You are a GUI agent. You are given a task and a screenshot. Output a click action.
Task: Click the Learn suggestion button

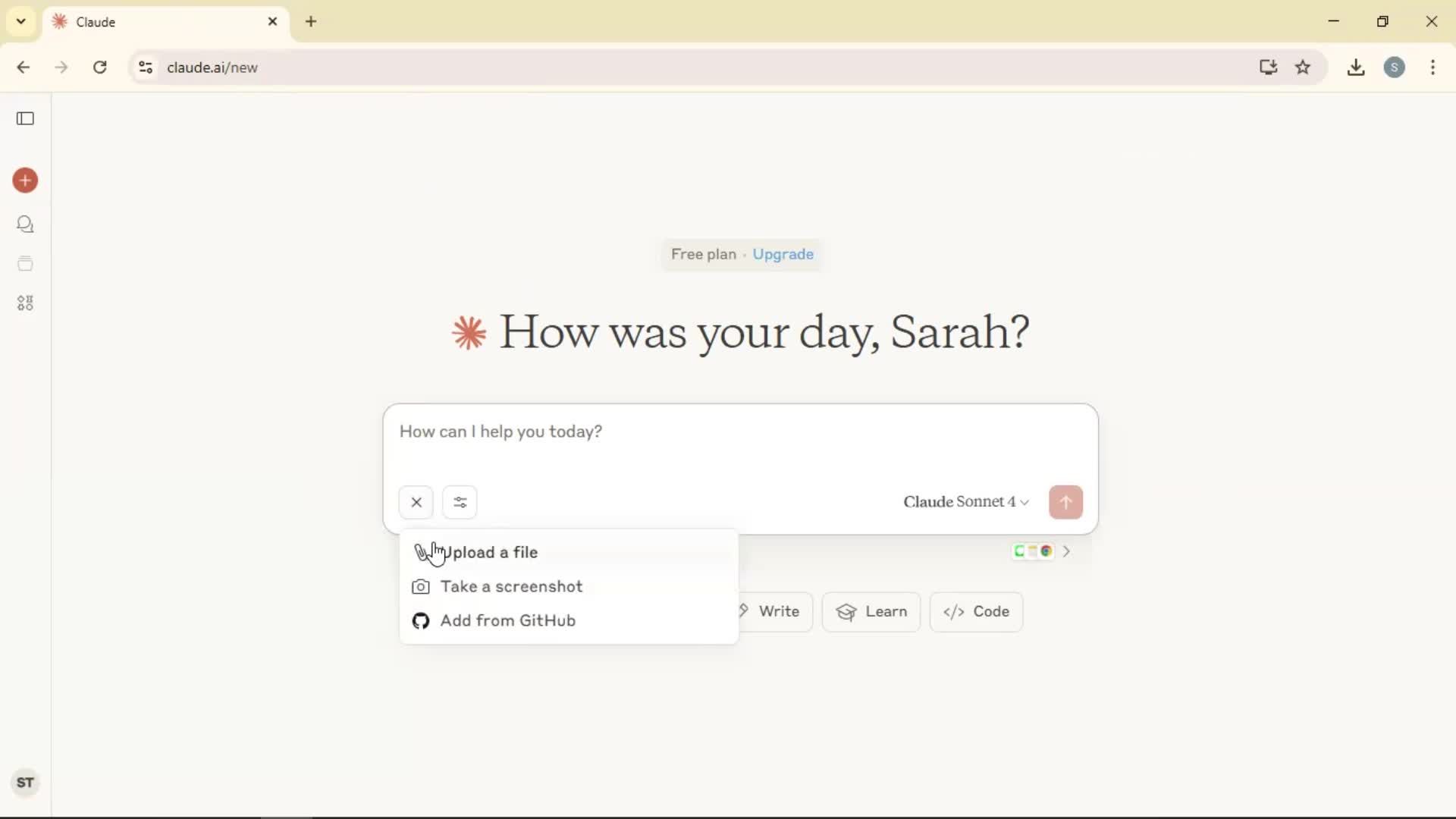(871, 611)
